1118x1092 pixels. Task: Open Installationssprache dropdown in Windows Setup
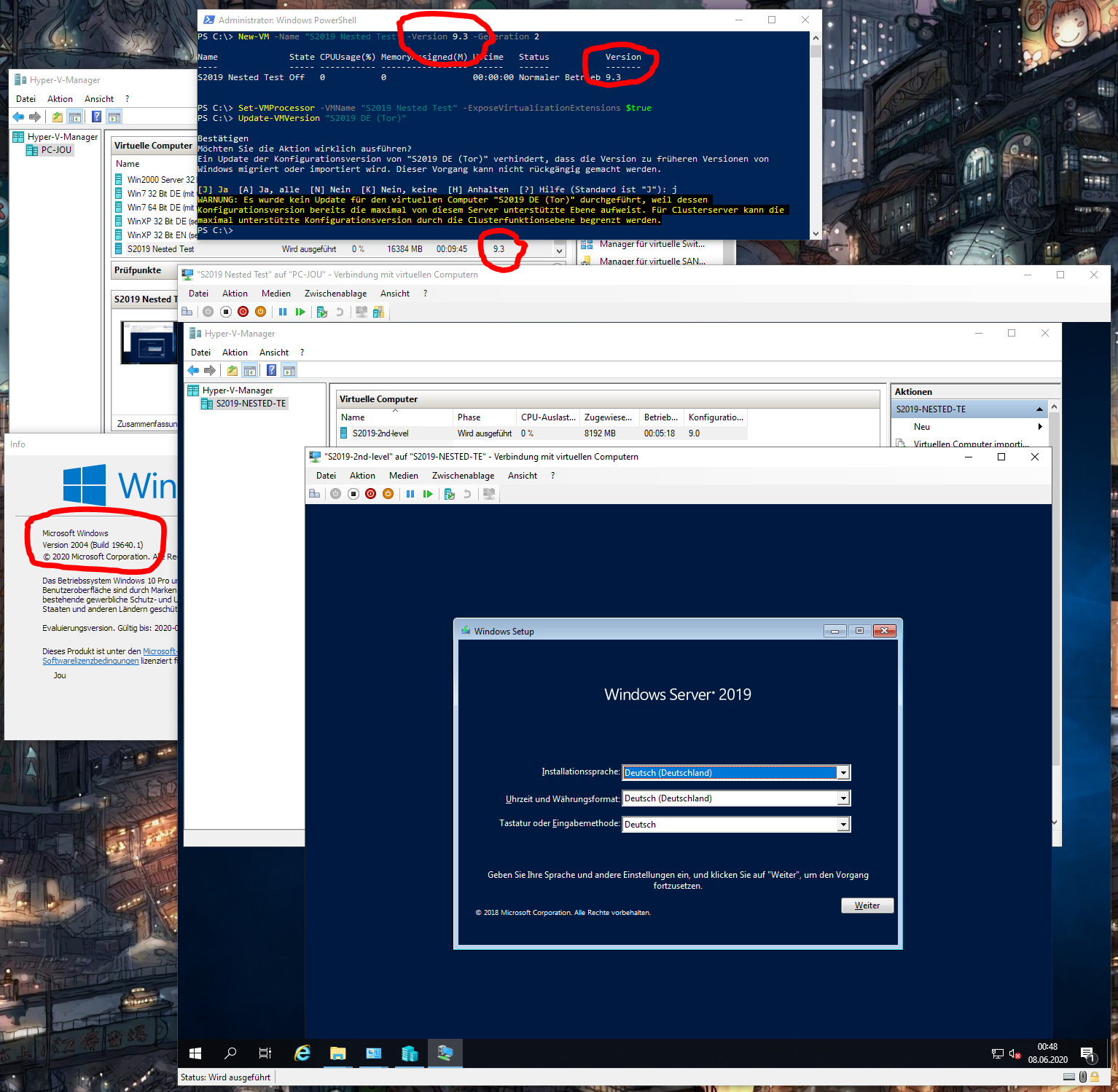(x=843, y=773)
